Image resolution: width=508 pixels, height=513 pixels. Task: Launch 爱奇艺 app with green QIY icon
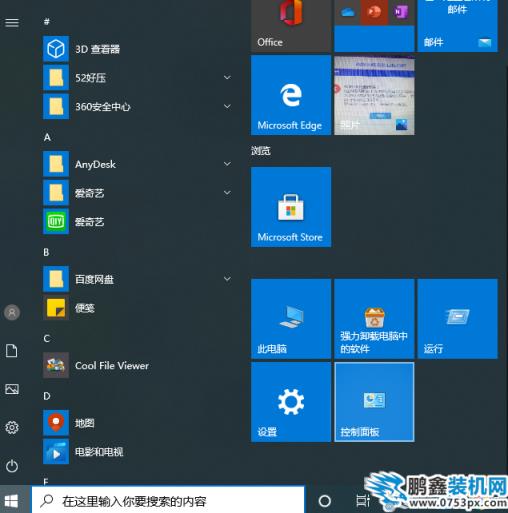tap(56, 221)
